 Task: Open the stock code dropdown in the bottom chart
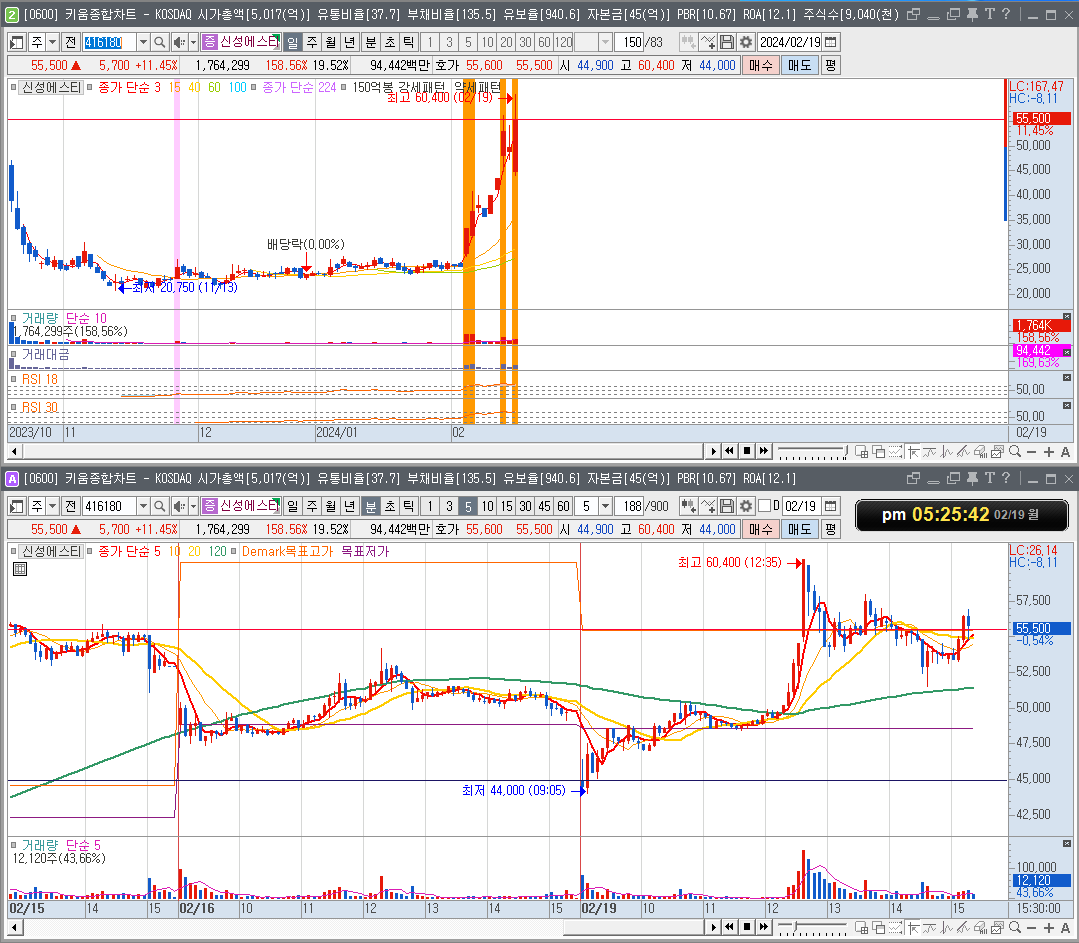(x=143, y=507)
